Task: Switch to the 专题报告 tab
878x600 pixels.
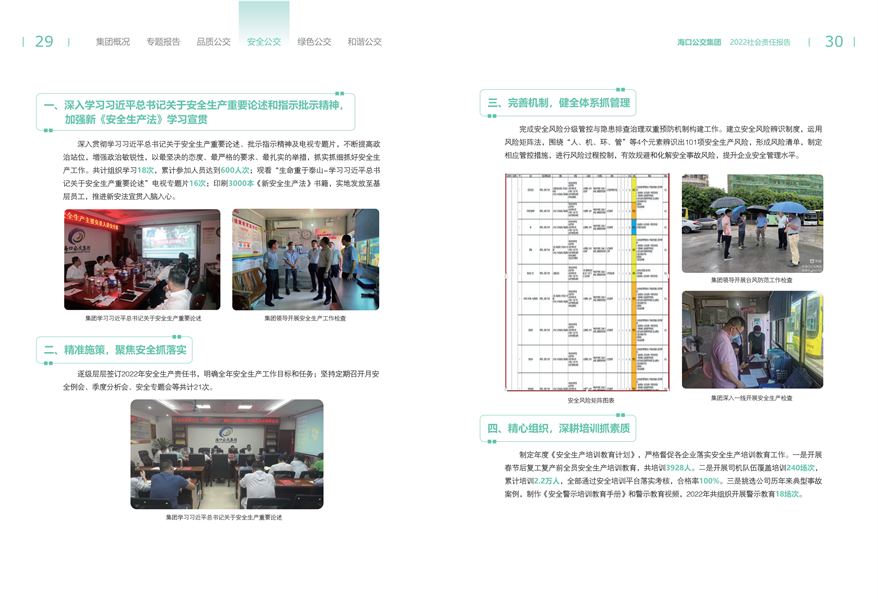Action: (163, 42)
